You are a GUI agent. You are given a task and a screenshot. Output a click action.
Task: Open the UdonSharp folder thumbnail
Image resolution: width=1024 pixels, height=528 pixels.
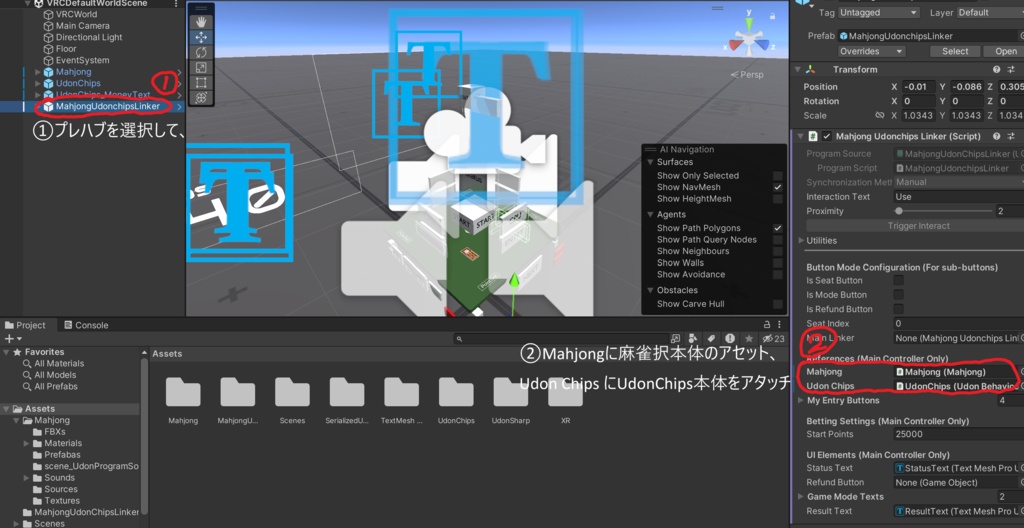tap(510, 392)
